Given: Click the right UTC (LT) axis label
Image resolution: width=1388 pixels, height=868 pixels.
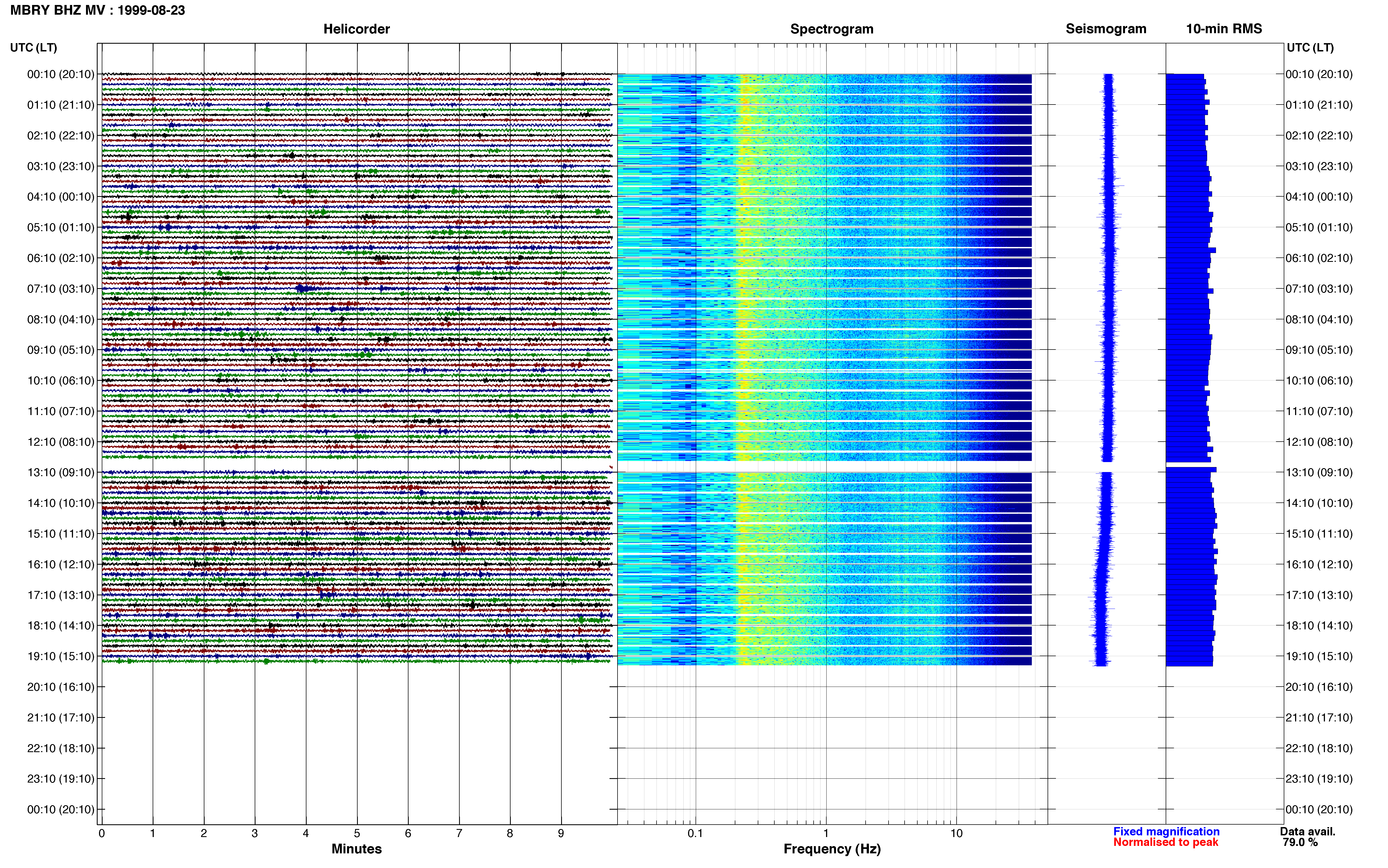Looking at the screenshot, I should point(1310,48).
